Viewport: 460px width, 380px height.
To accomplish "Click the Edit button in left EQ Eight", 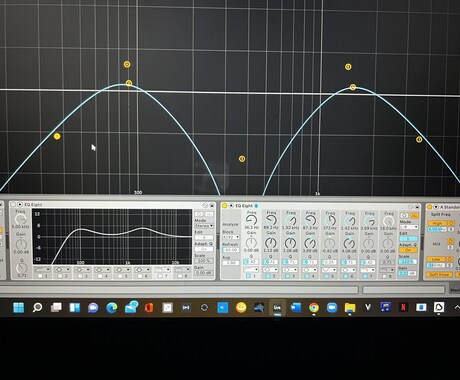I will [x=204, y=237].
